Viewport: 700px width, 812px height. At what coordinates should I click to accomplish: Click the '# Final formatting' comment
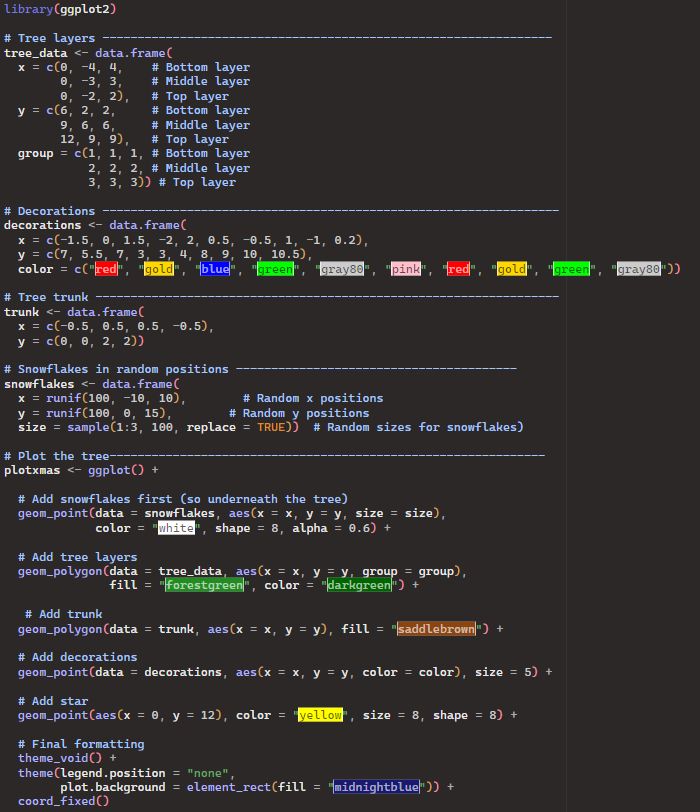(81, 744)
